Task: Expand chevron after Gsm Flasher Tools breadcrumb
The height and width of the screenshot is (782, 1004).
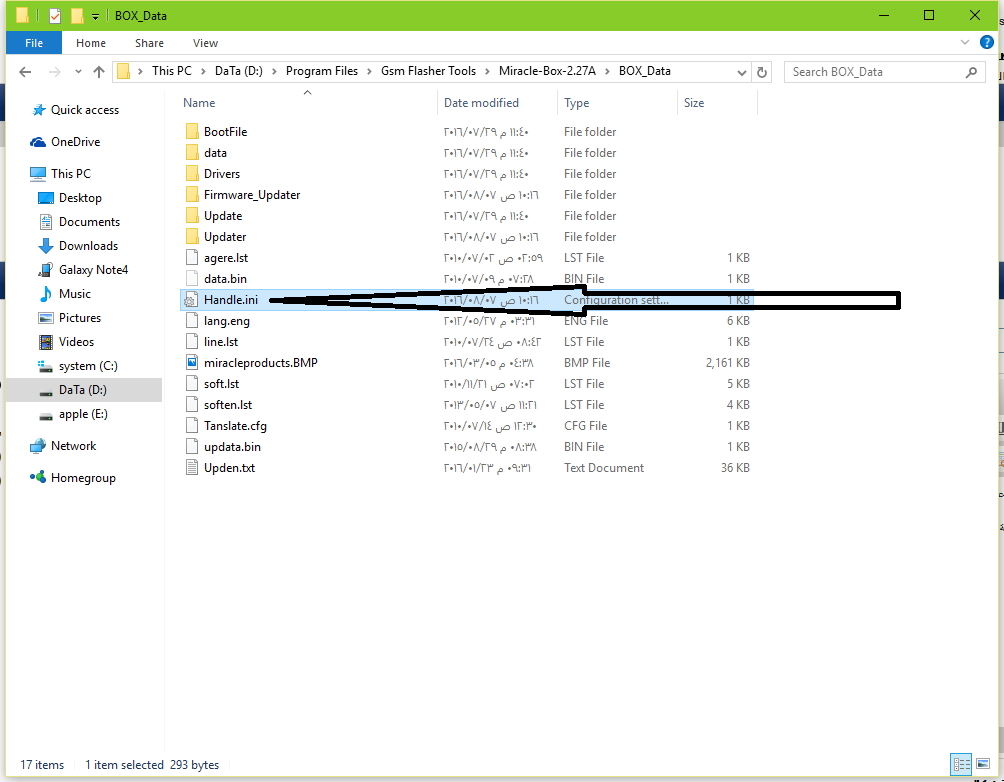Action: 487,72
